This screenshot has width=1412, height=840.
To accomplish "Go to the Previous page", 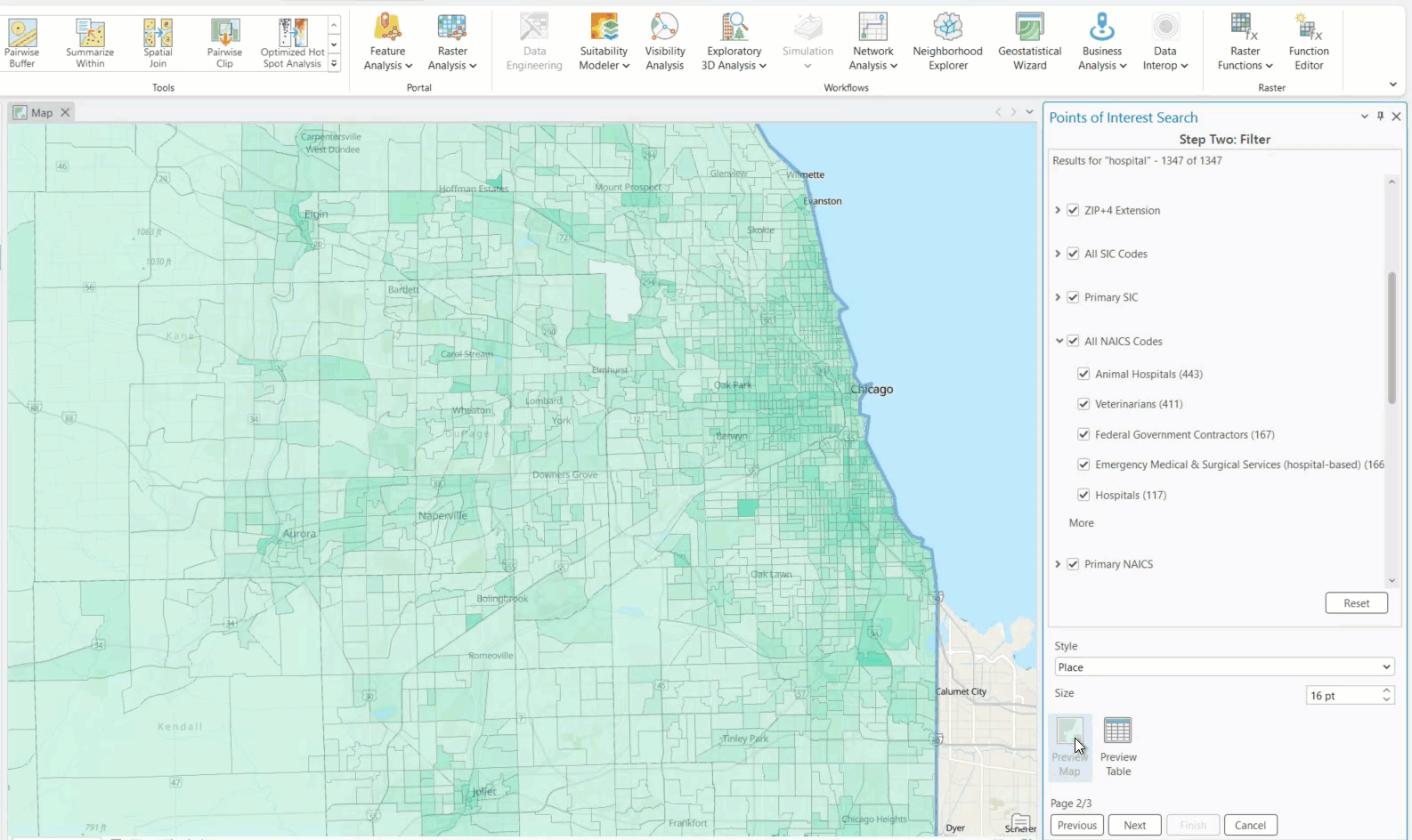I will [x=1077, y=825].
